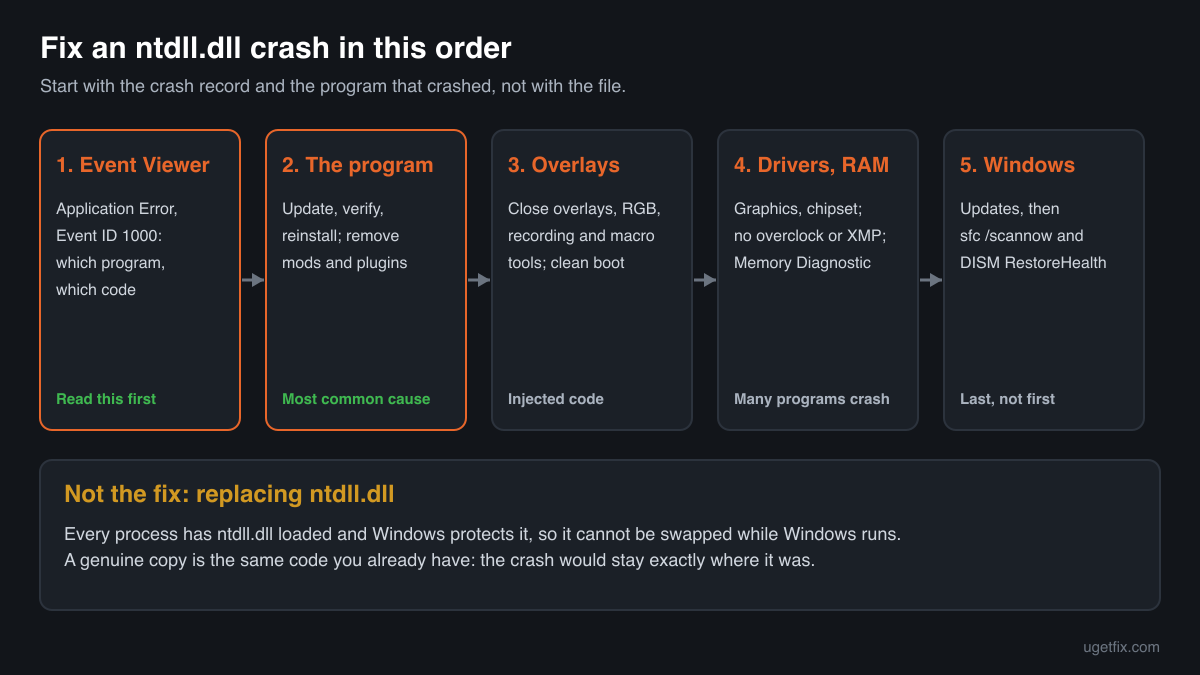Click the 'Graphics, chipset;' line
Viewport: 1200px width, 675px height.
pyautogui.click(x=798, y=209)
